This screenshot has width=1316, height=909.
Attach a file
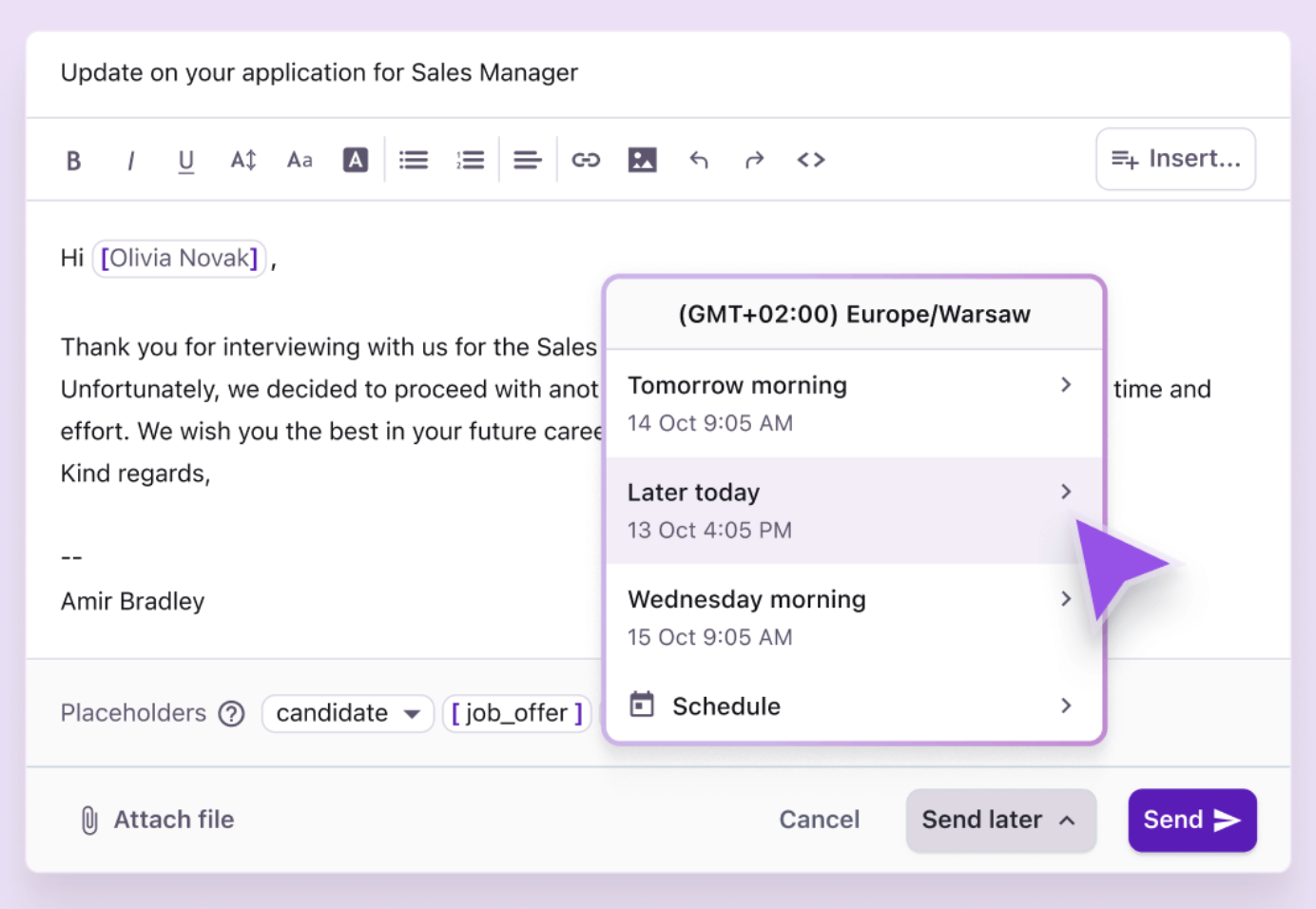[157, 820]
